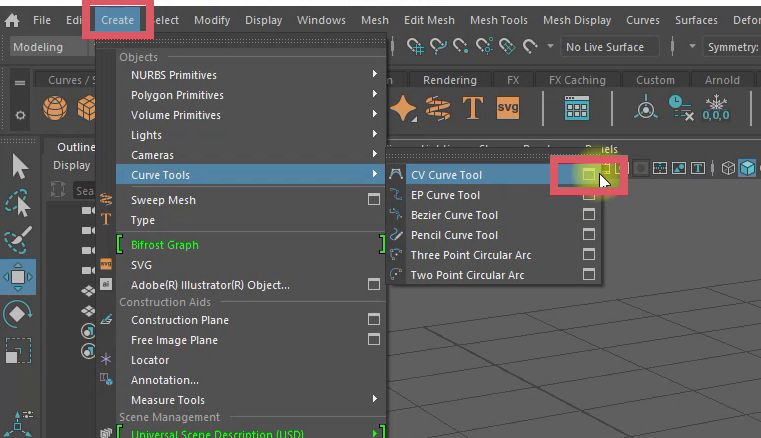Screen dimensions: 761x438
Task: Toggle the textured display viewport icon
Action: 679,168
